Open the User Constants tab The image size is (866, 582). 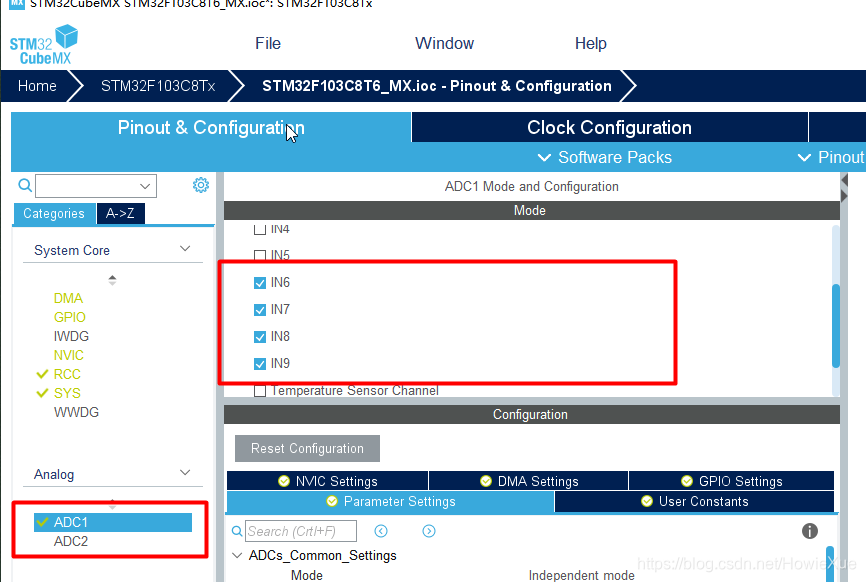pyautogui.click(x=694, y=501)
